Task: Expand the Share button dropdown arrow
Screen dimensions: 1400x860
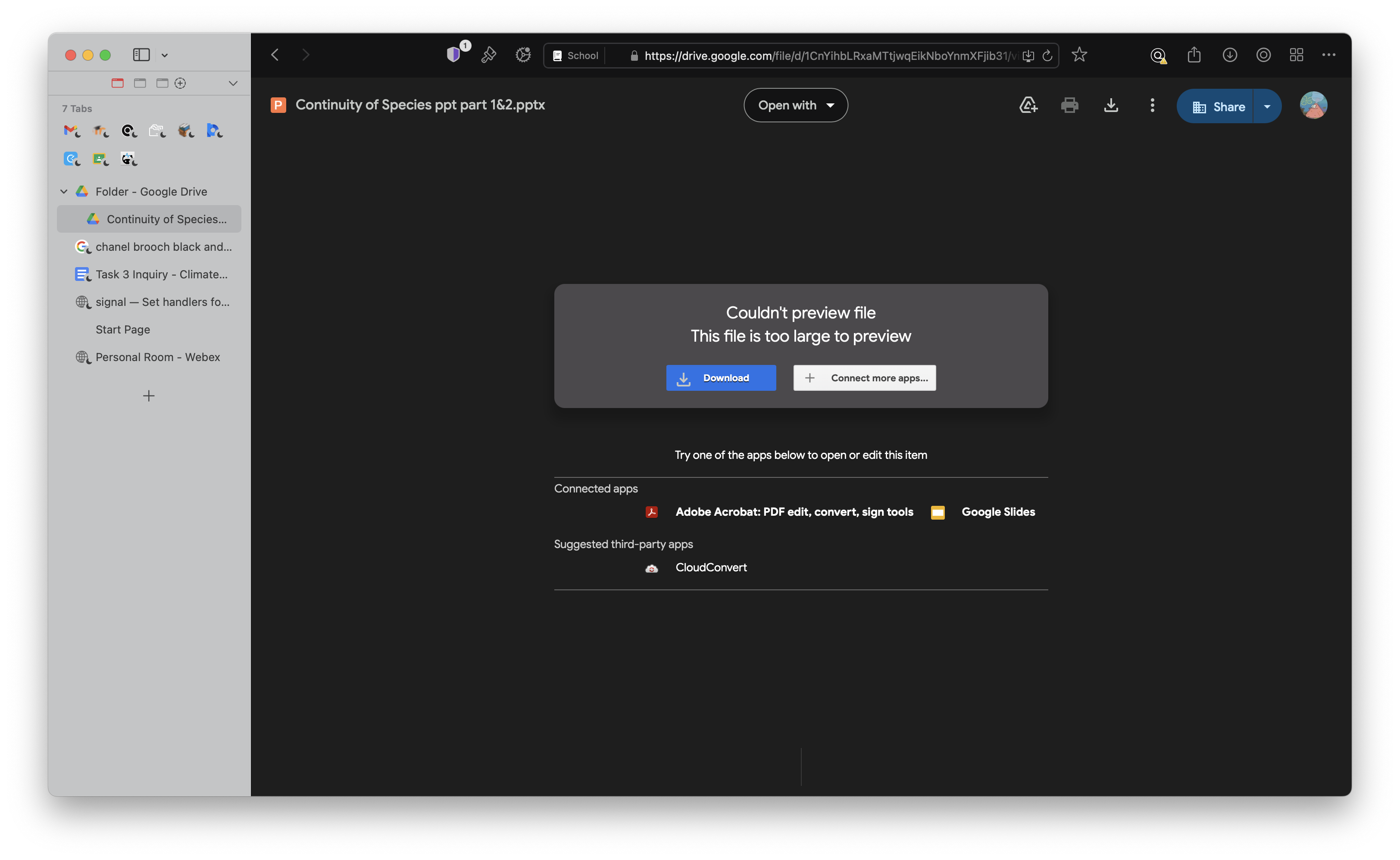Action: click(x=1266, y=107)
